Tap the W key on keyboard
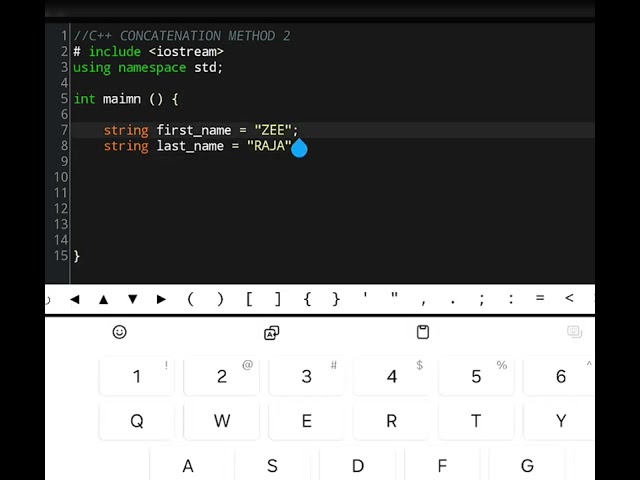 222,421
